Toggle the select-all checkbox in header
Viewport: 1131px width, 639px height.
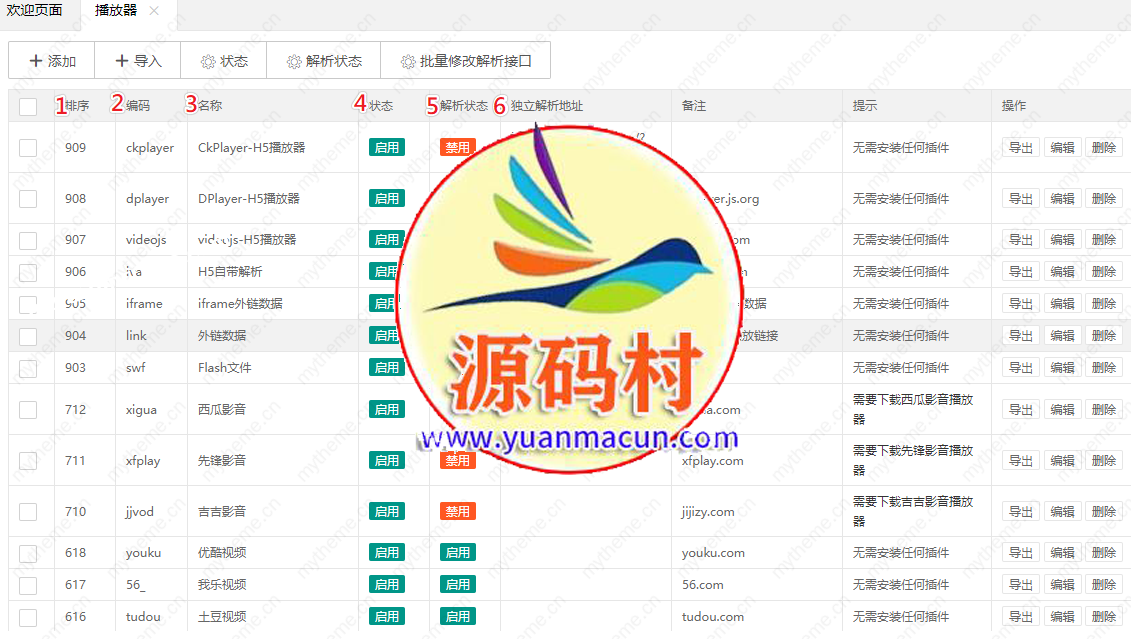[28, 106]
